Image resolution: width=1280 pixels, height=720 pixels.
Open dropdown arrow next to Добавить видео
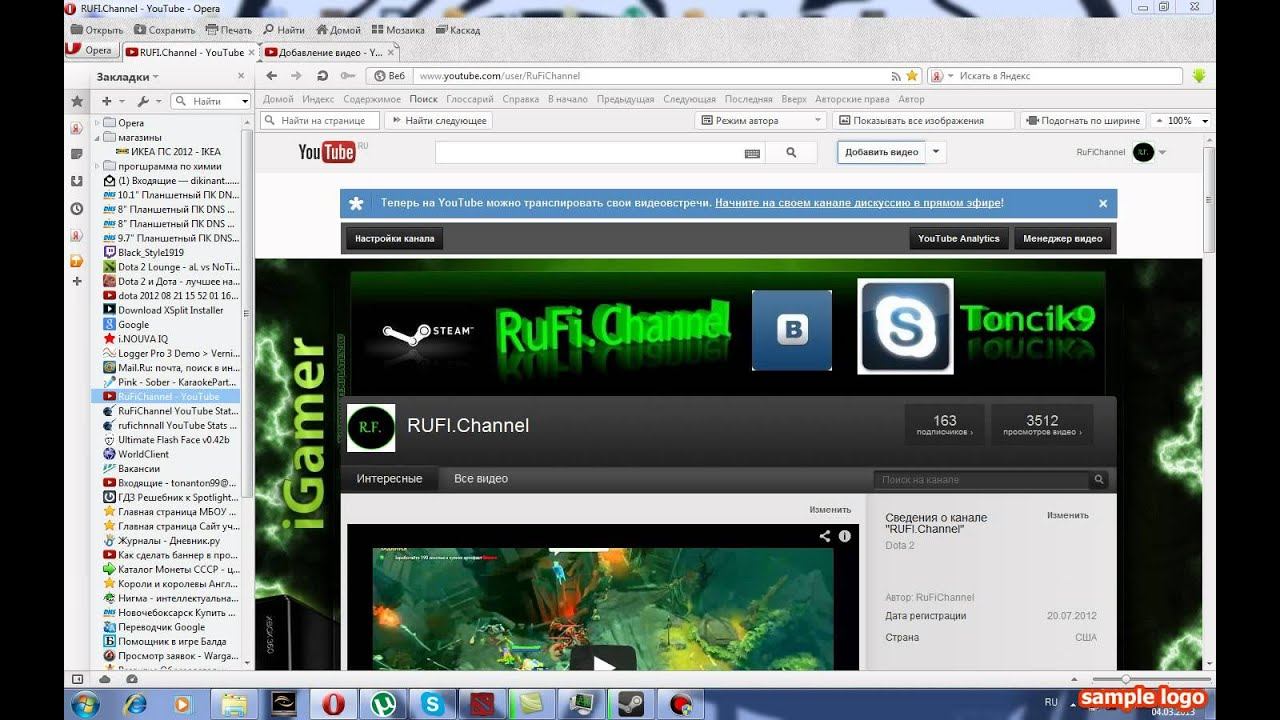(x=936, y=152)
